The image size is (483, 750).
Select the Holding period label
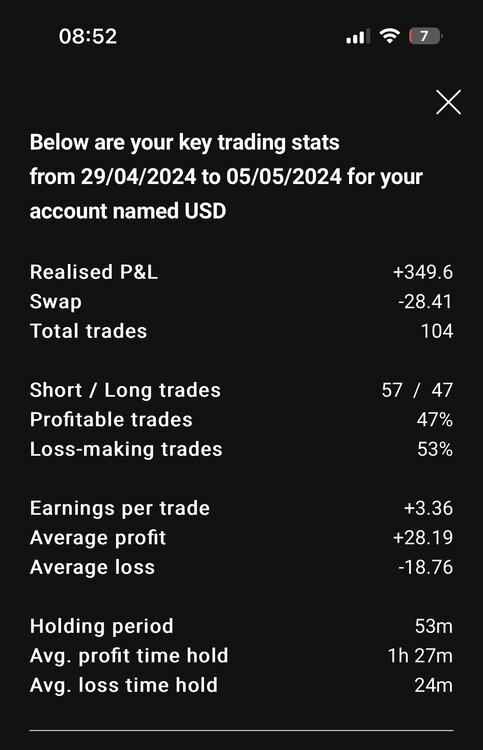101,626
